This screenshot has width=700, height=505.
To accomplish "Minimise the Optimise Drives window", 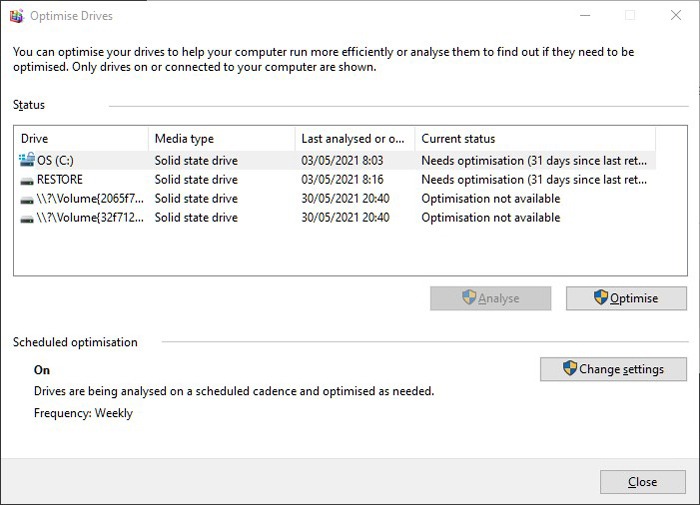I will tap(585, 15).
